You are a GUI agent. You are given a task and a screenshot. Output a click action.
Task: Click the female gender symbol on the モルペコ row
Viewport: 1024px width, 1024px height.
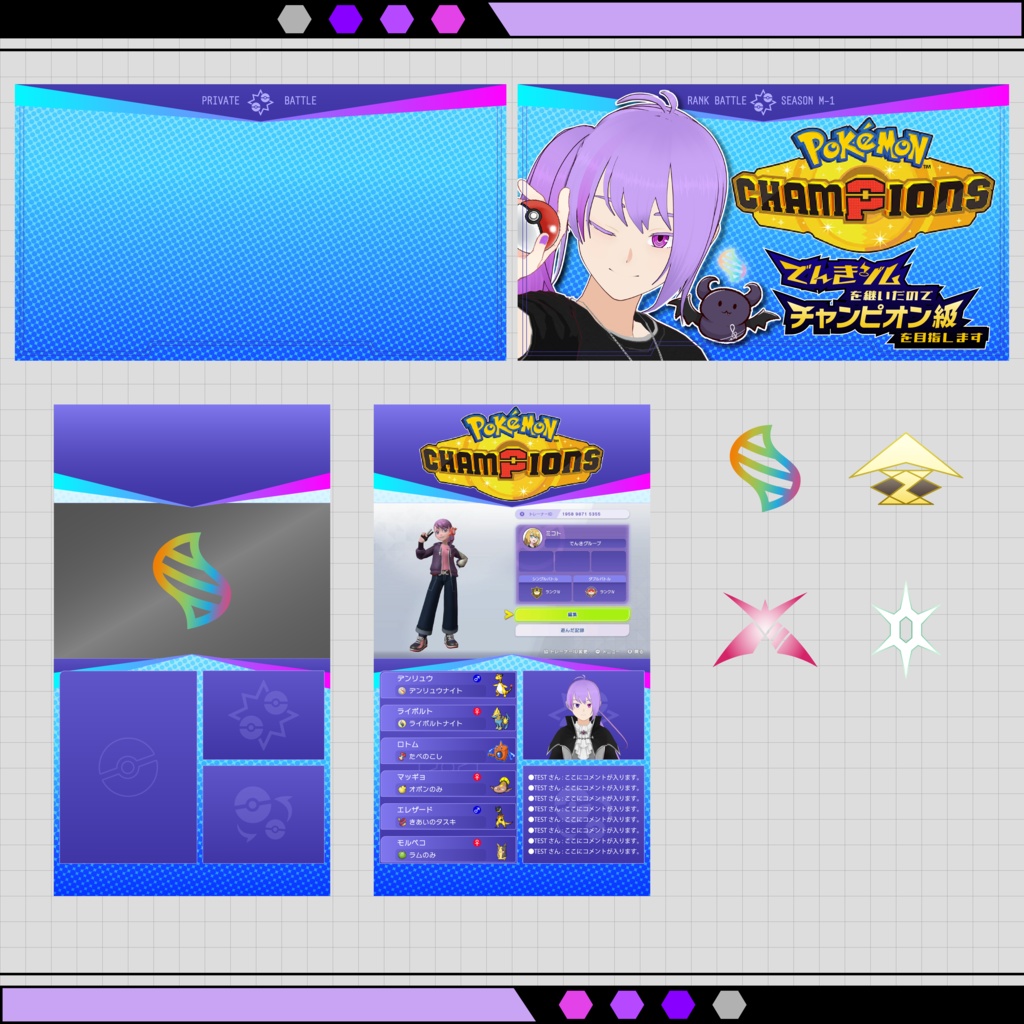coord(477,843)
